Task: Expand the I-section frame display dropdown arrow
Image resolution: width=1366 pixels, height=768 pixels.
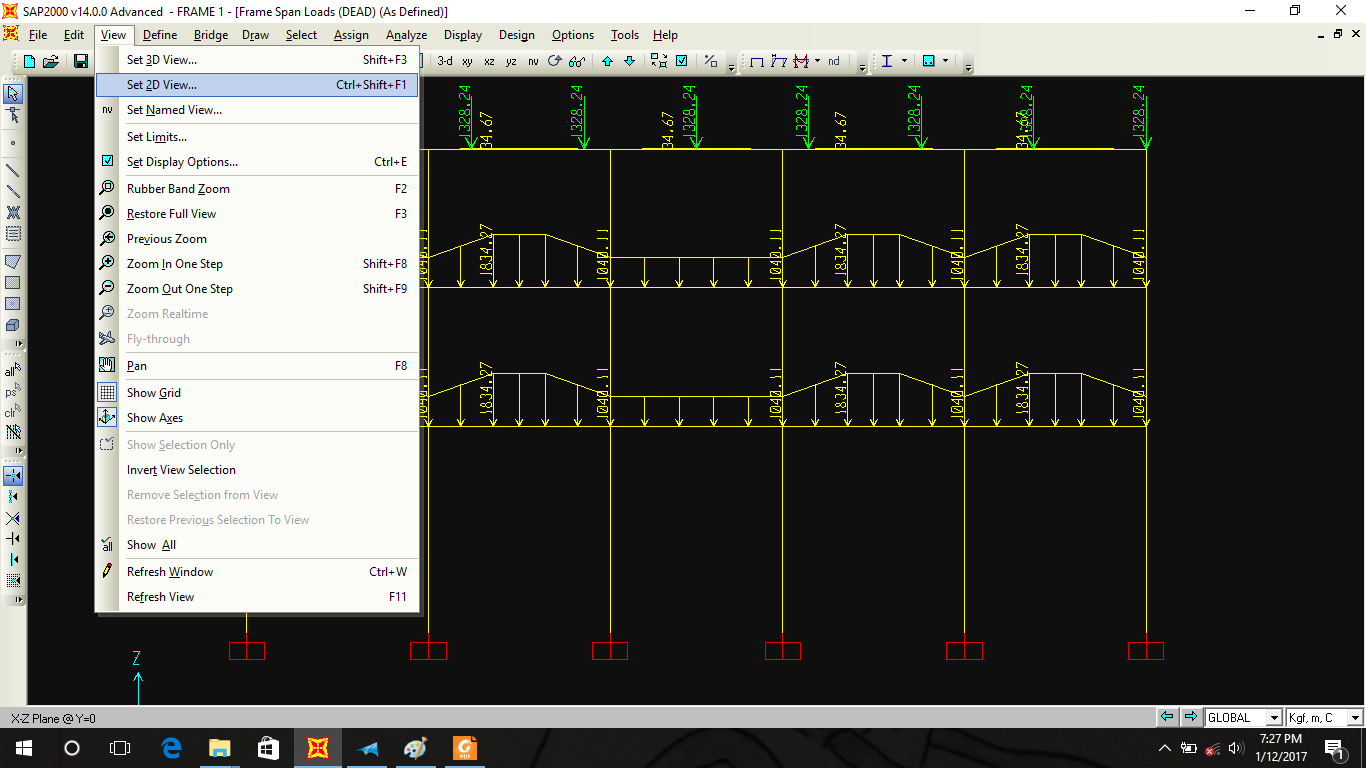Action: (x=905, y=61)
